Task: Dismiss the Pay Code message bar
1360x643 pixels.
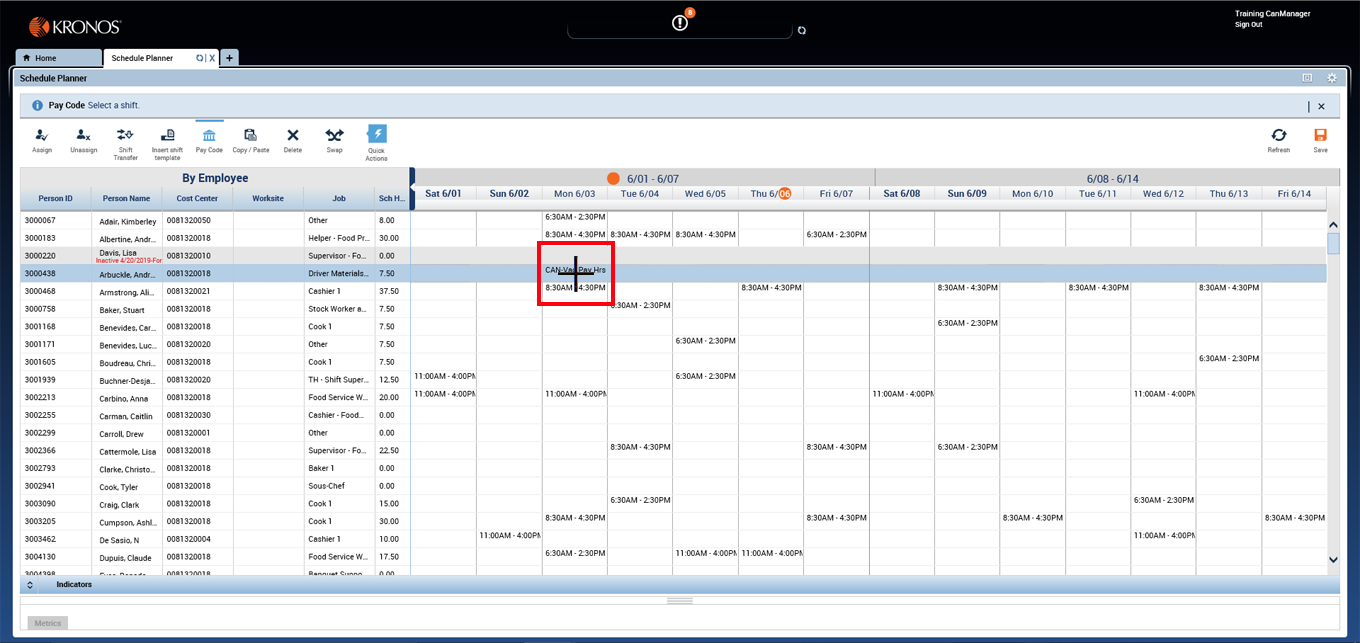Action: [x=1321, y=106]
